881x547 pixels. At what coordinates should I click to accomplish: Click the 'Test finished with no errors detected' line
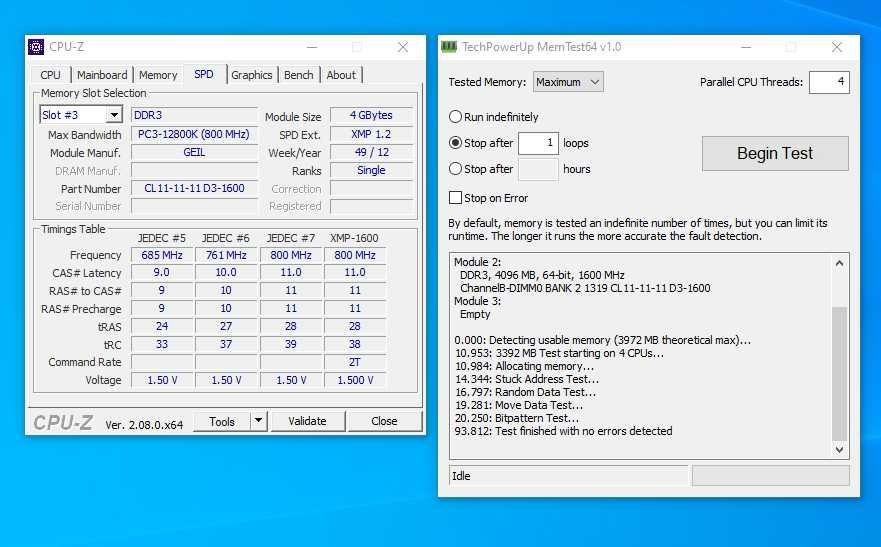pyautogui.click(x=563, y=431)
